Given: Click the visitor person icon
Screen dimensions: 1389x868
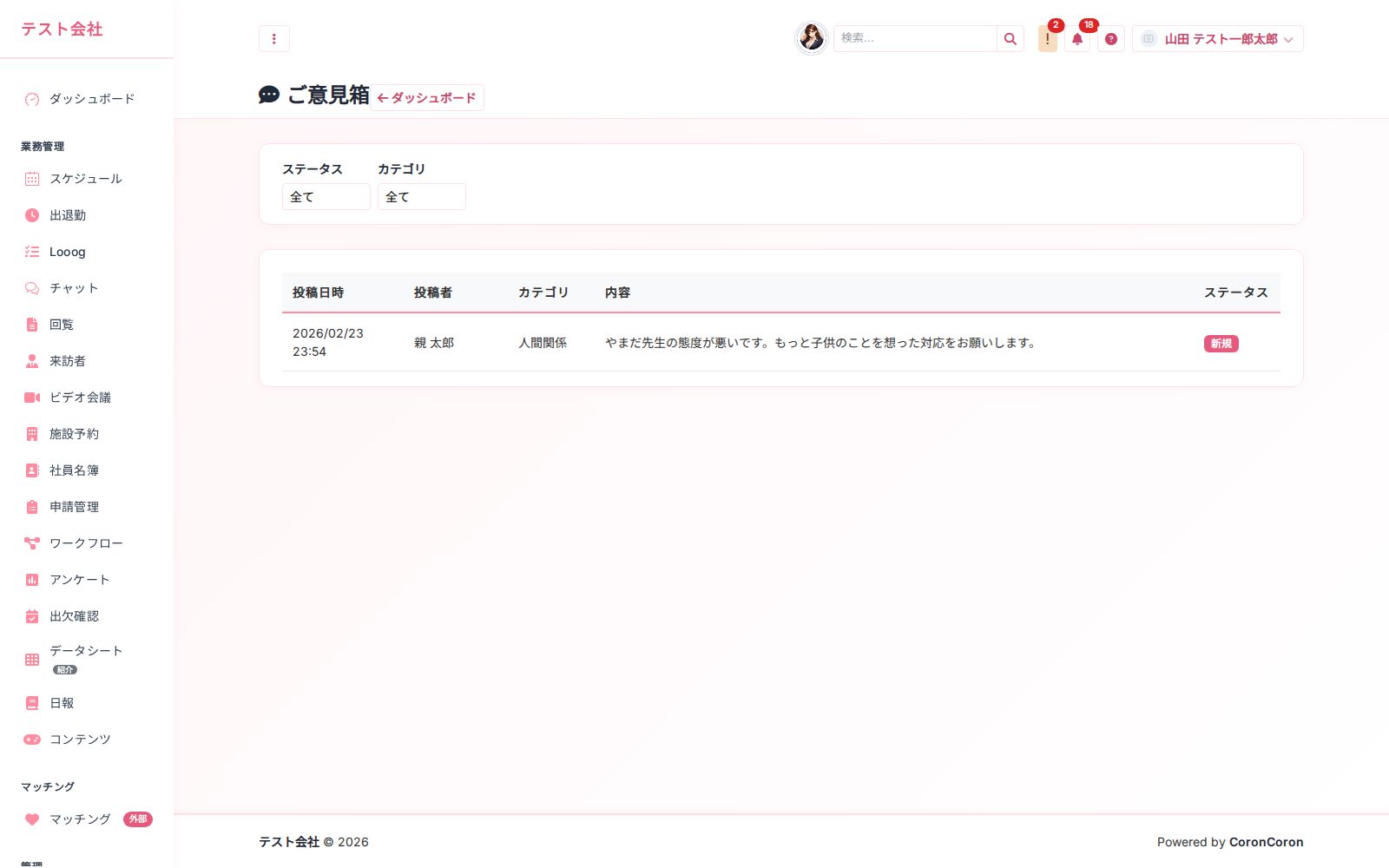Looking at the screenshot, I should tap(32, 361).
